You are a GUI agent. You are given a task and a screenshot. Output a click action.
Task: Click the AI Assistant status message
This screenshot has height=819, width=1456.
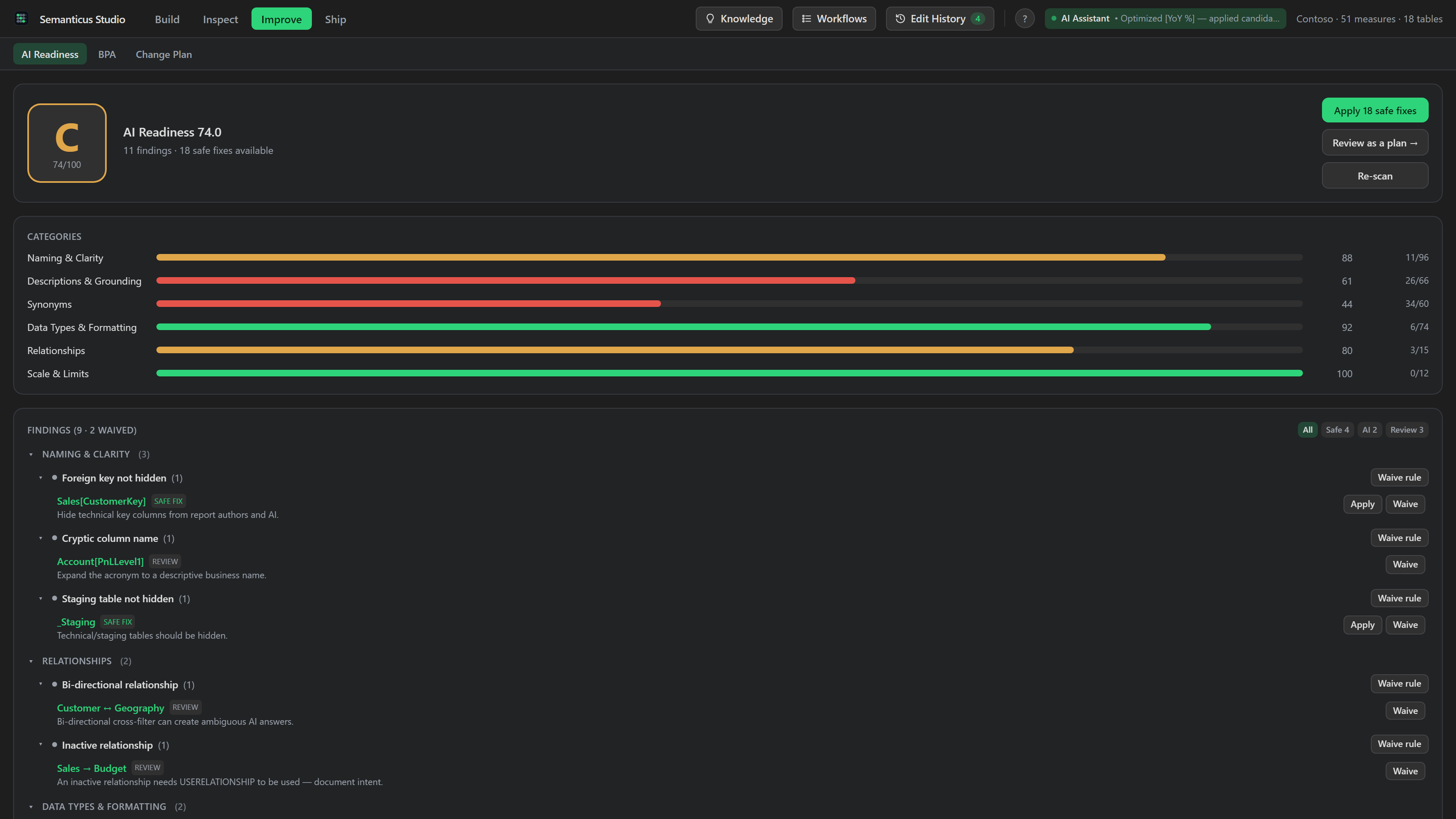click(x=1200, y=19)
